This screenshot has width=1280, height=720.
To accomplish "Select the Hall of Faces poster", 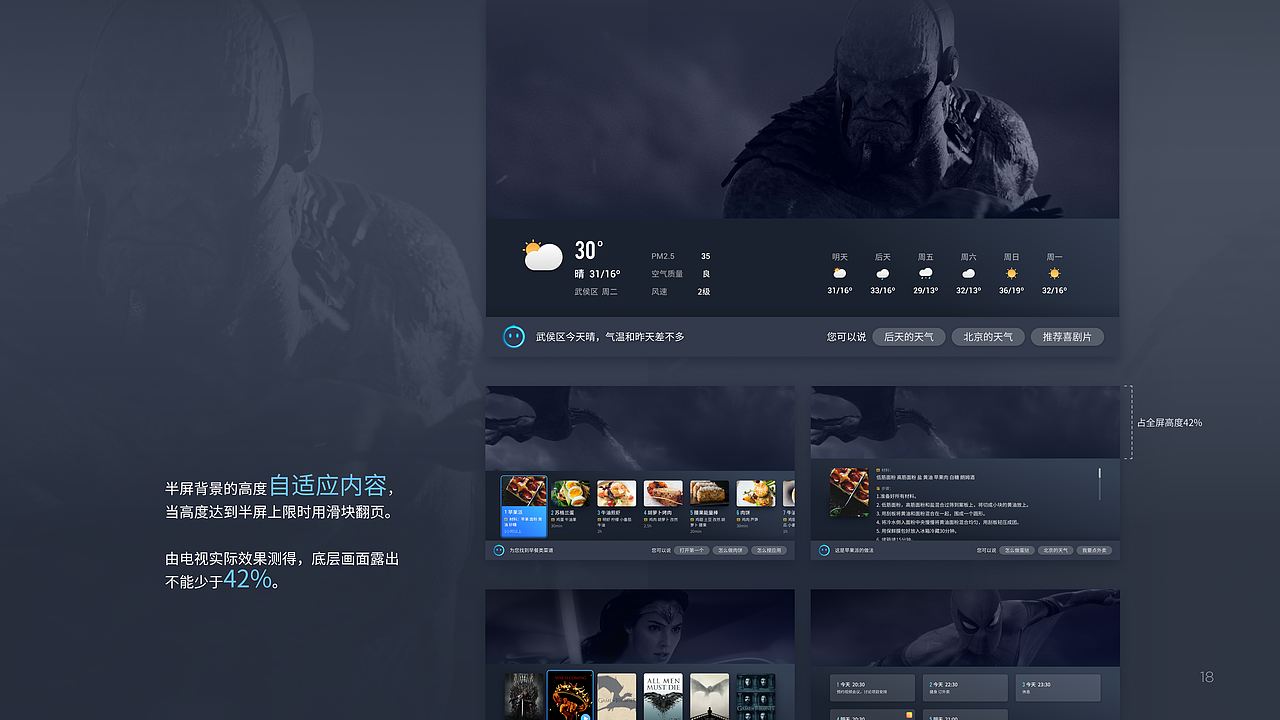I will [756, 697].
